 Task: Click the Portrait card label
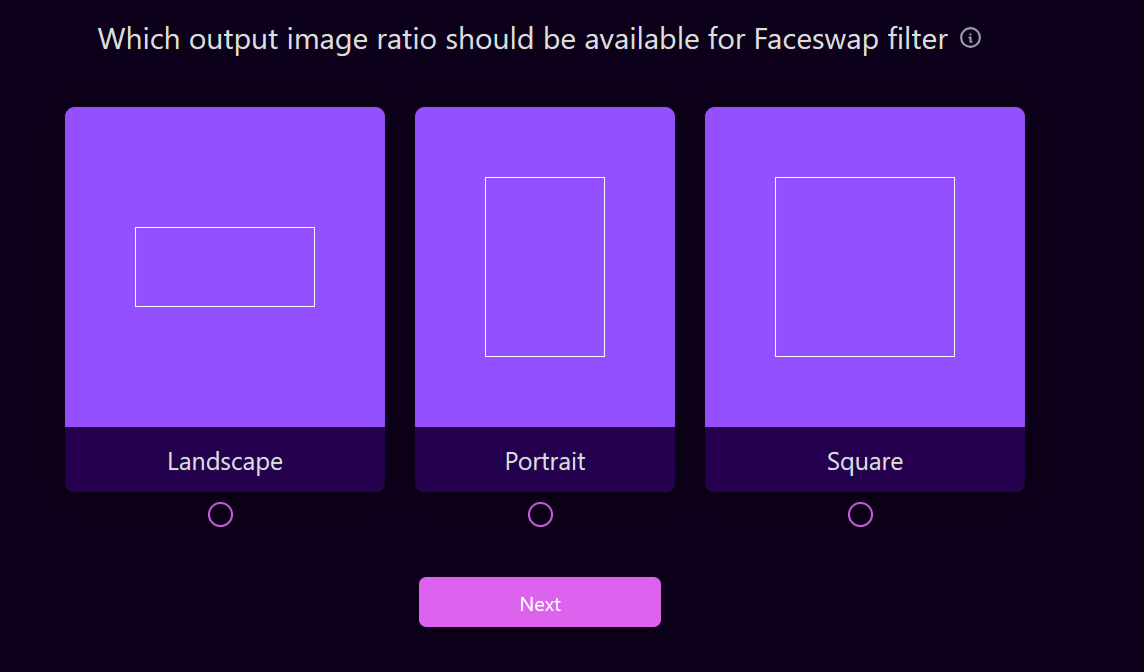tap(545, 461)
